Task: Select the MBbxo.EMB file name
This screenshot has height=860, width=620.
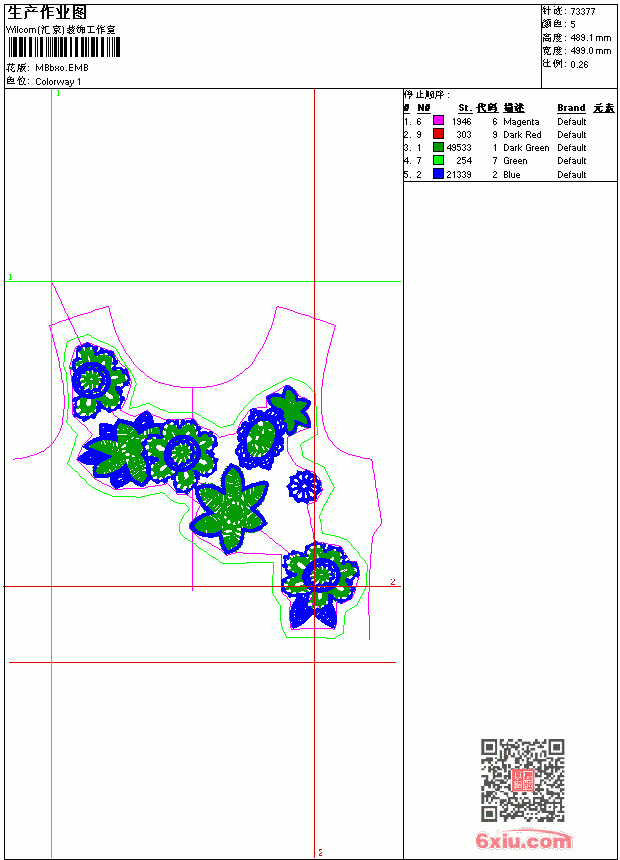Action: pos(61,68)
